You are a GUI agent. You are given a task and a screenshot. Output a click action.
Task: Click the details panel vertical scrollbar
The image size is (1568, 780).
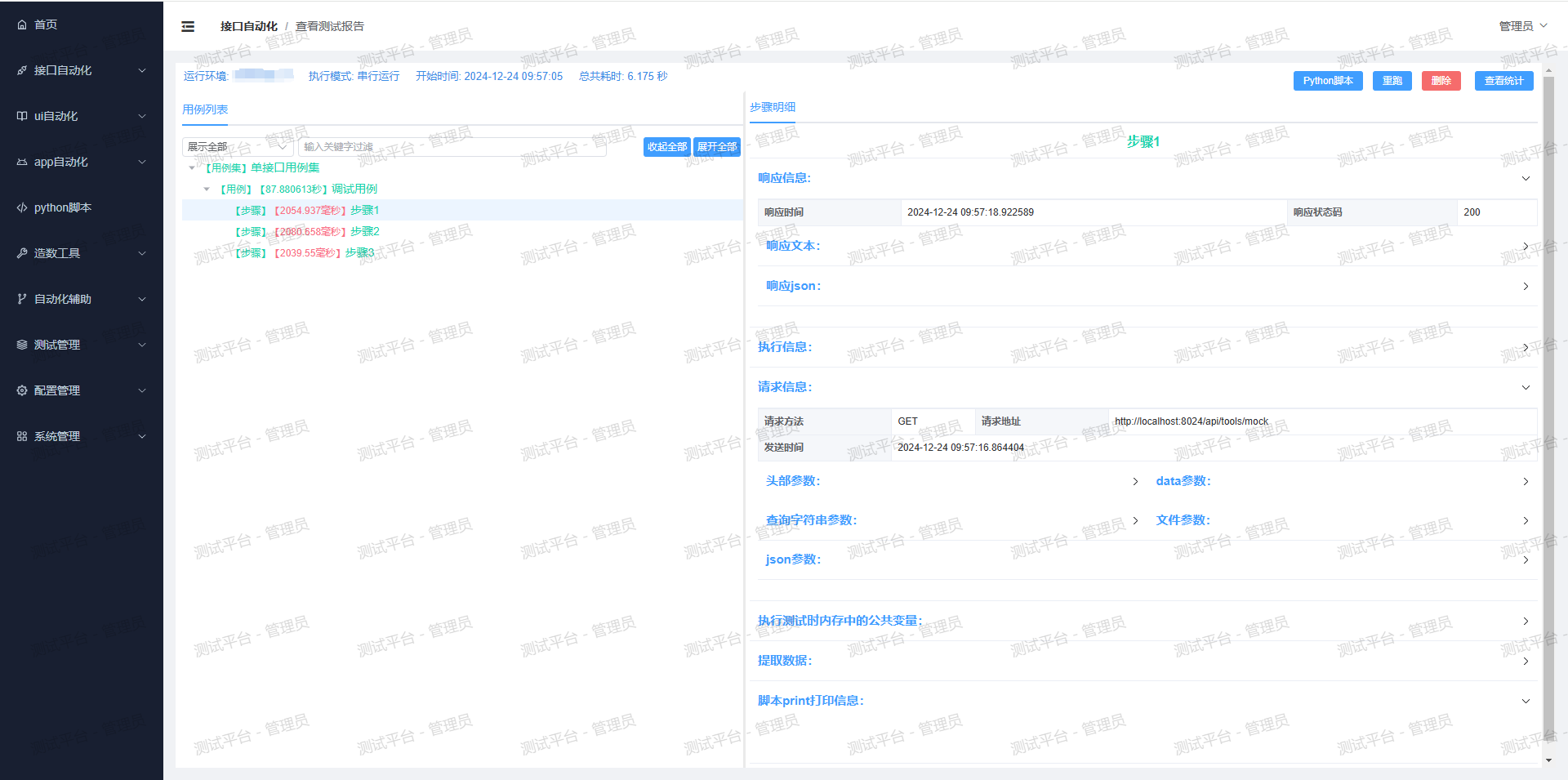coord(1548,408)
